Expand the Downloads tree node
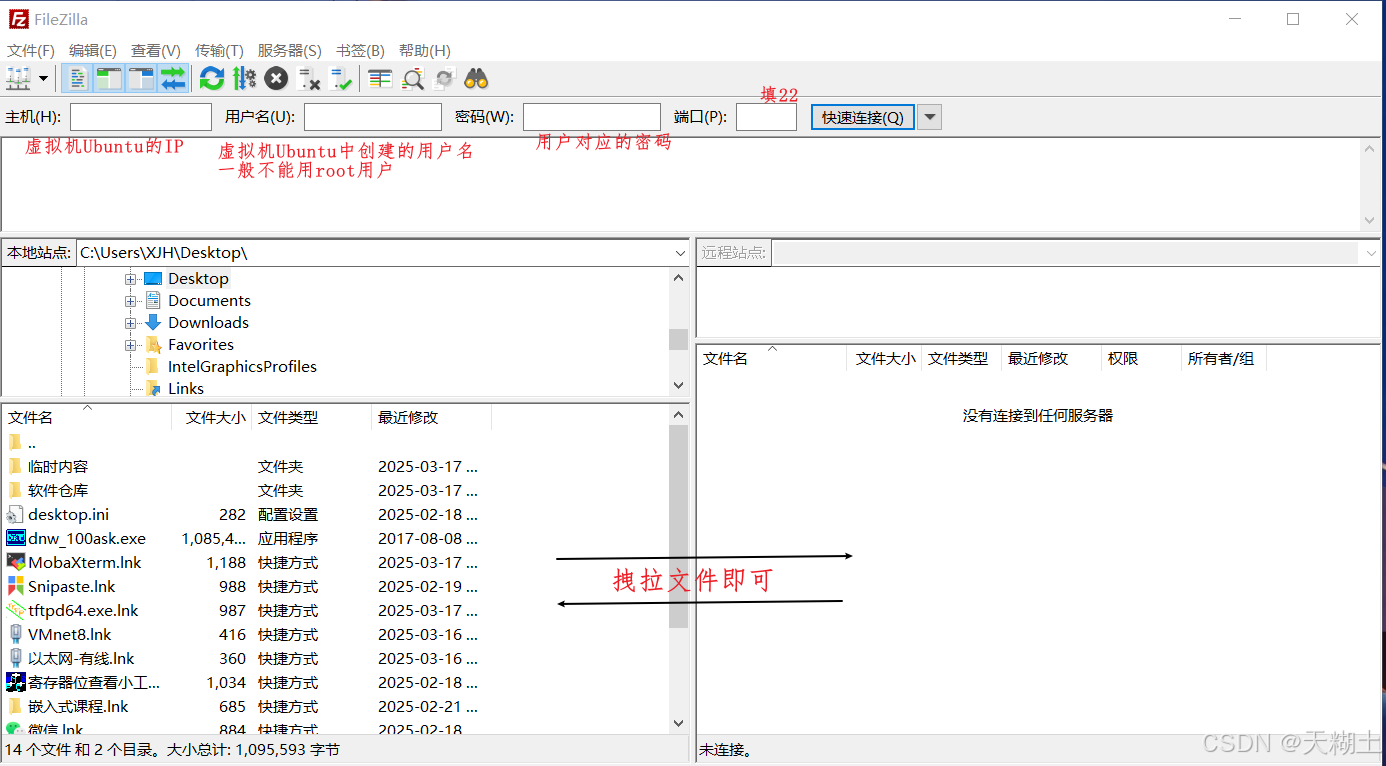The image size is (1386, 766). pyautogui.click(x=130, y=323)
